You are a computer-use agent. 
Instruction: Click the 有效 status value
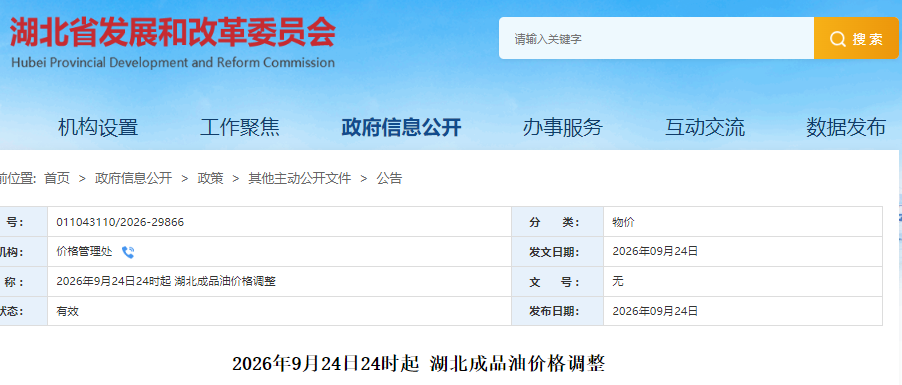point(67,311)
